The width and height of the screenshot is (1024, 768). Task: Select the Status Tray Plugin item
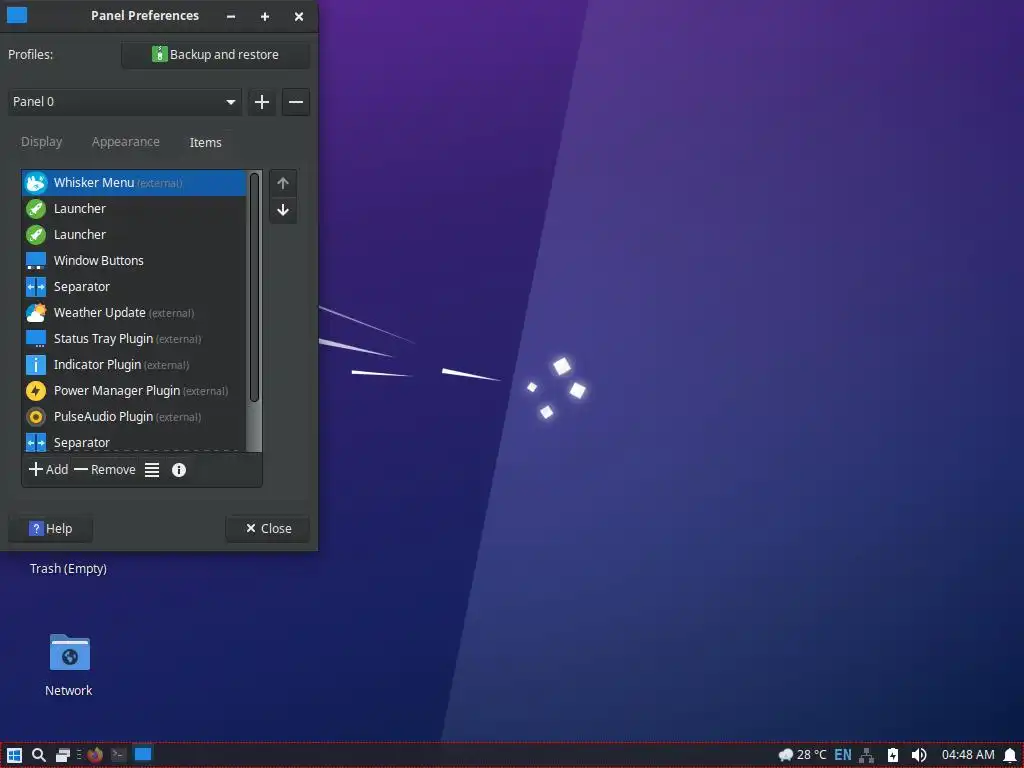point(134,339)
